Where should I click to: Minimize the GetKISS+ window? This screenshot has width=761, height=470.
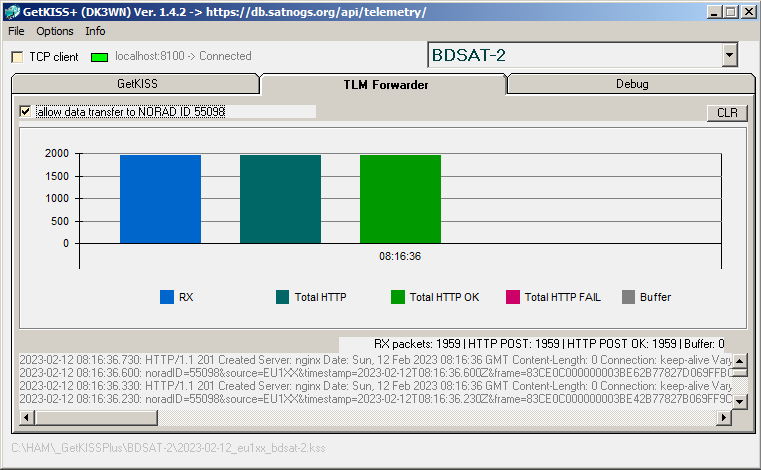(x=713, y=12)
